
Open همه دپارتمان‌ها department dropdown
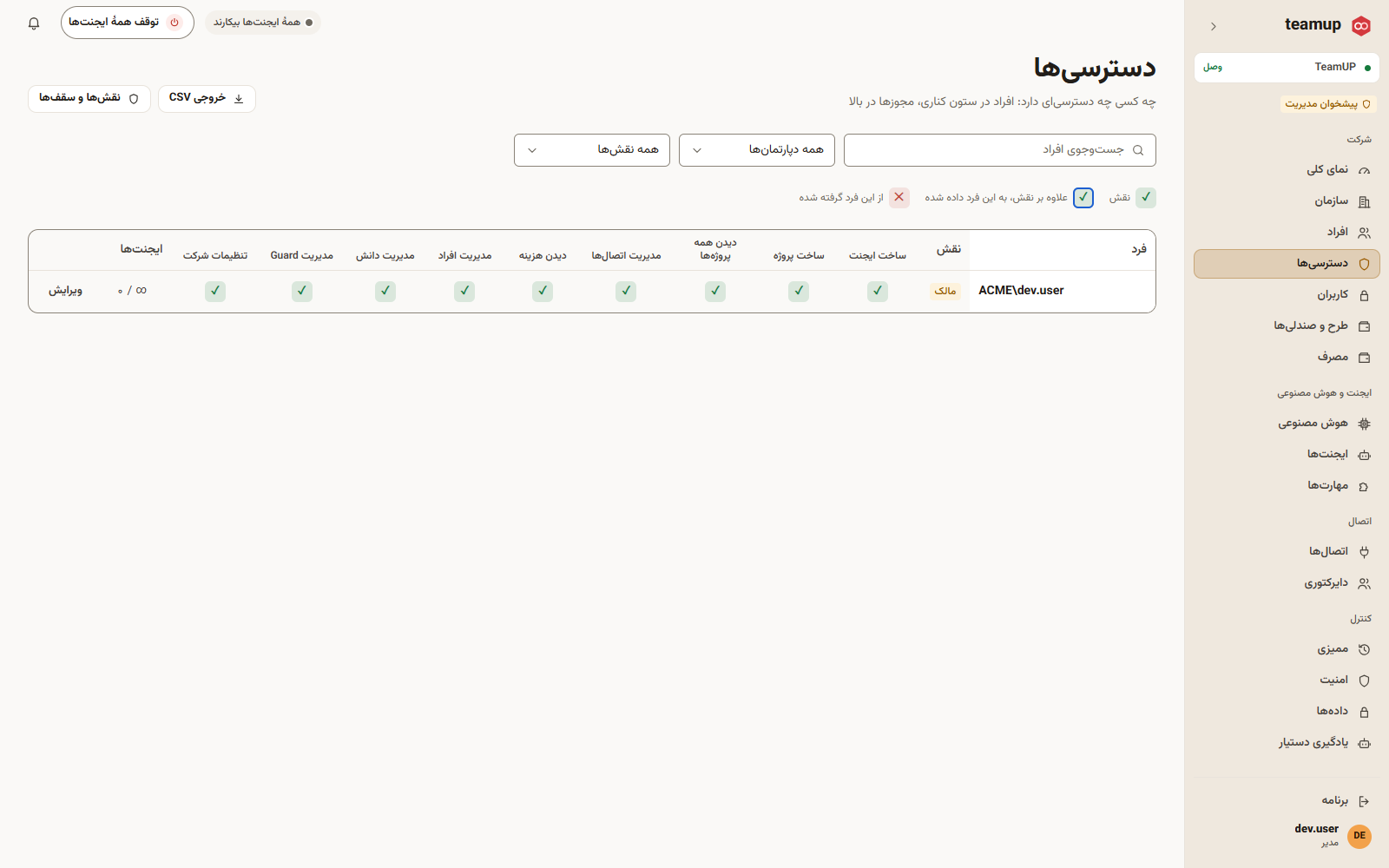(756, 150)
